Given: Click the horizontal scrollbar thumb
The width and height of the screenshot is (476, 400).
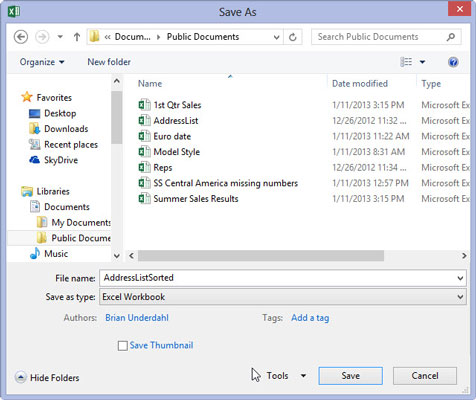Looking at the screenshot, I should coord(261,256).
